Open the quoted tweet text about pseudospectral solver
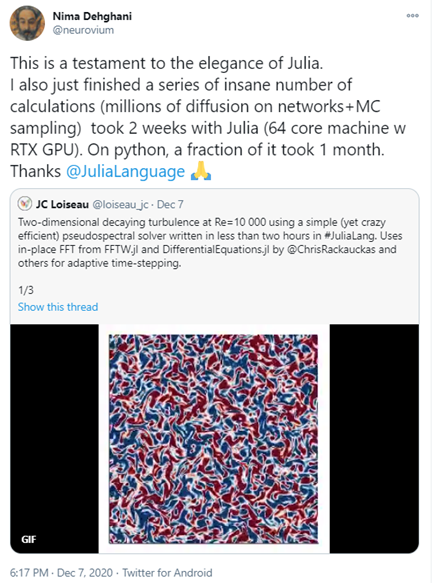The height and width of the screenshot is (583, 442). (x=210, y=242)
